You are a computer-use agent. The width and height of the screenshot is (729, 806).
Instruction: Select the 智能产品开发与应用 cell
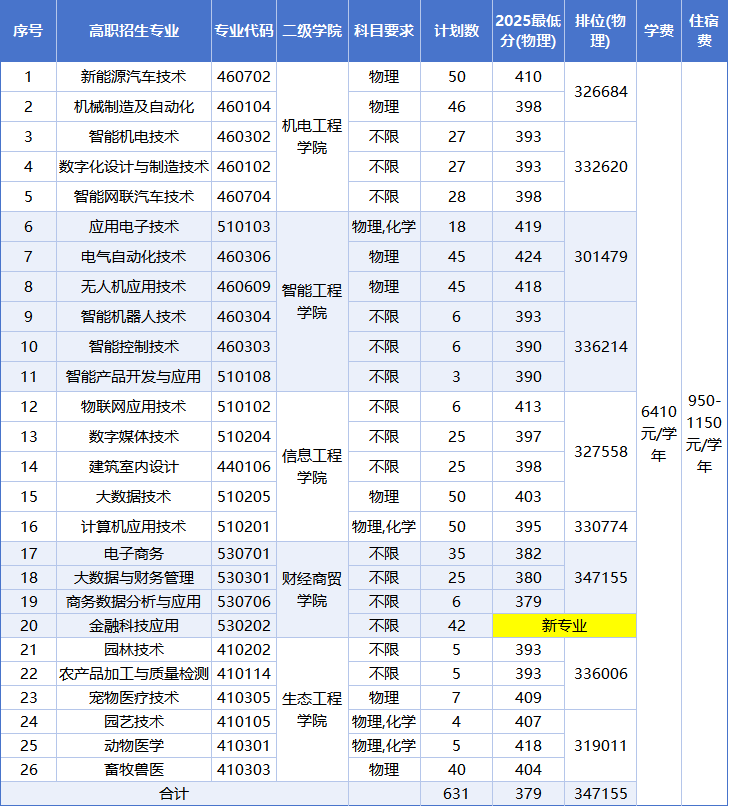134,377
